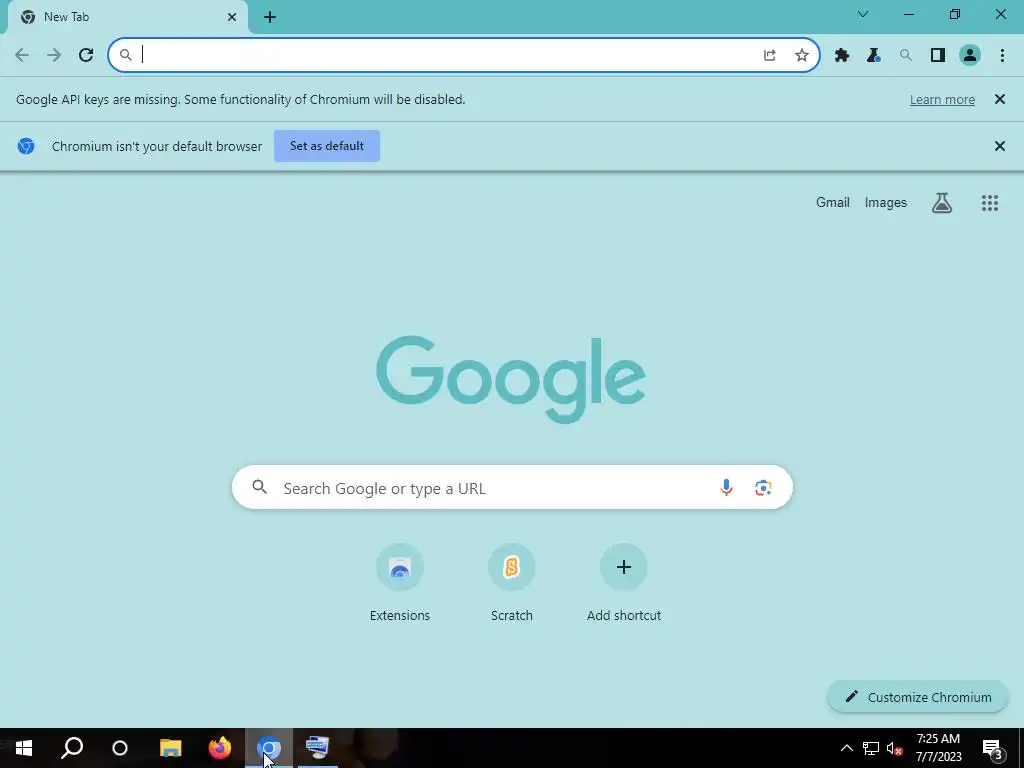
Task: Reload the page with the refresh icon
Action: click(86, 55)
